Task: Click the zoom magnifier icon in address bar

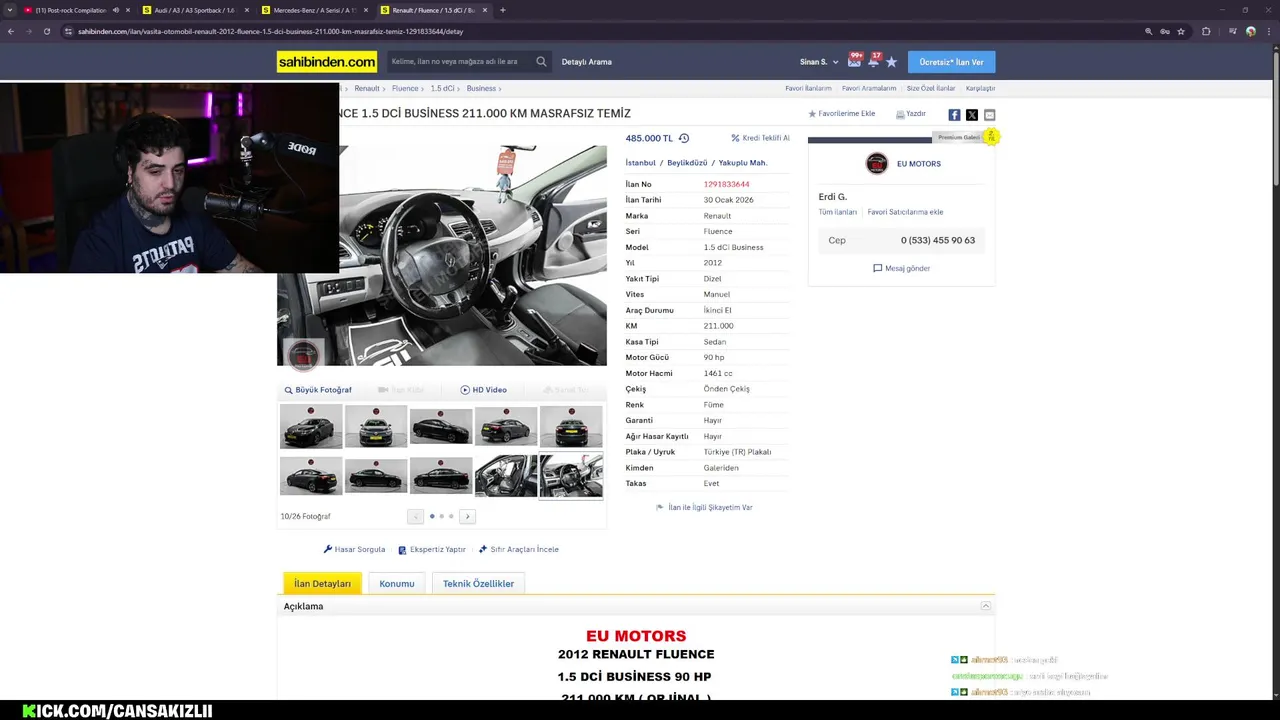Action: [x=1148, y=31]
